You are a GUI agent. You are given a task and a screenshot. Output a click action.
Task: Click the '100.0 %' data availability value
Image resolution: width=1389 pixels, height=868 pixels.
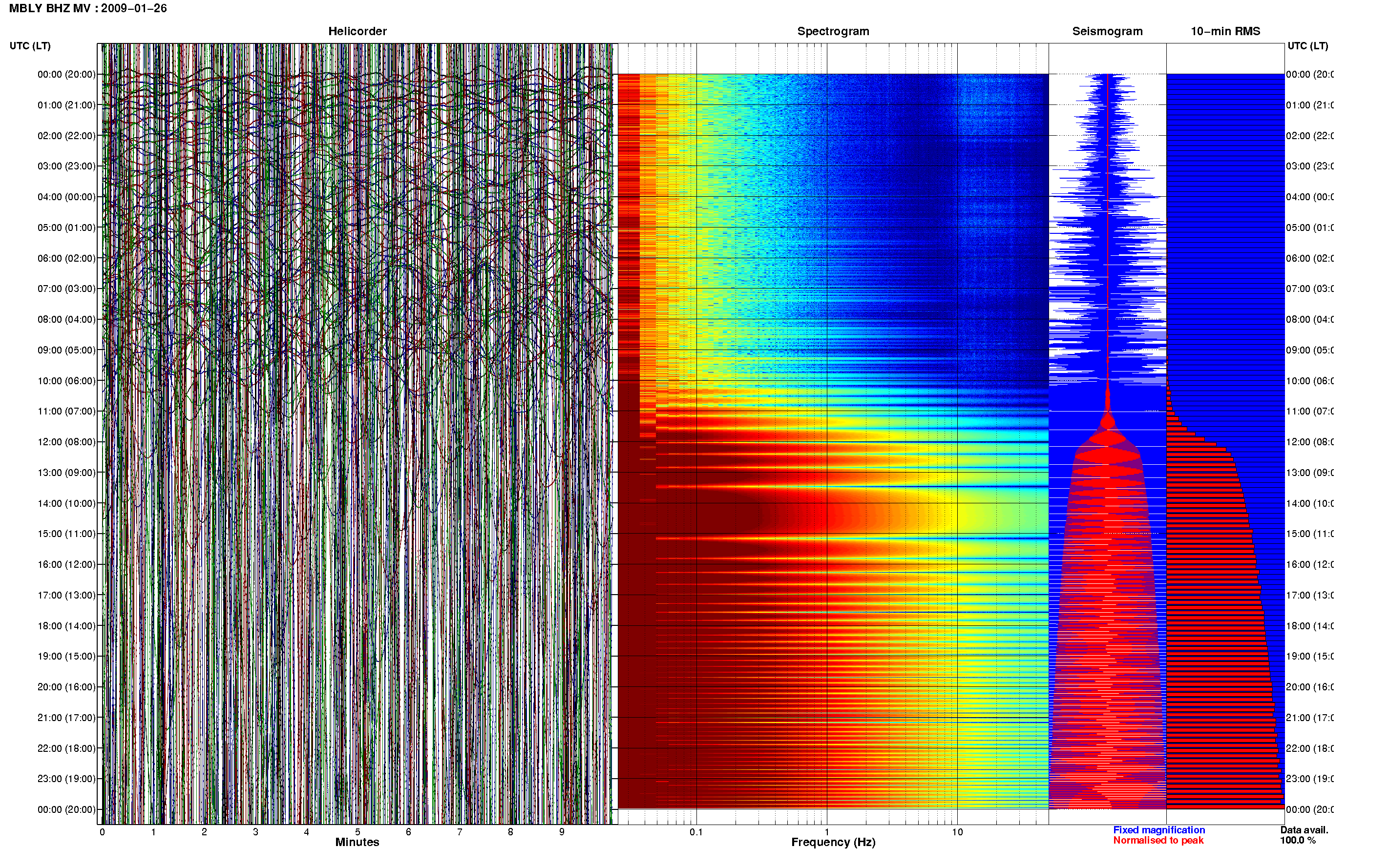point(1298,841)
